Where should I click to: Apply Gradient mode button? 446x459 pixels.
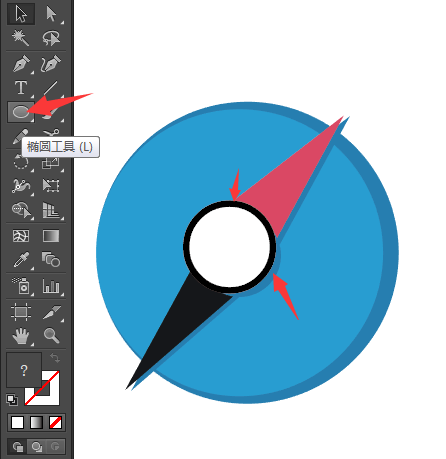click(x=36, y=423)
